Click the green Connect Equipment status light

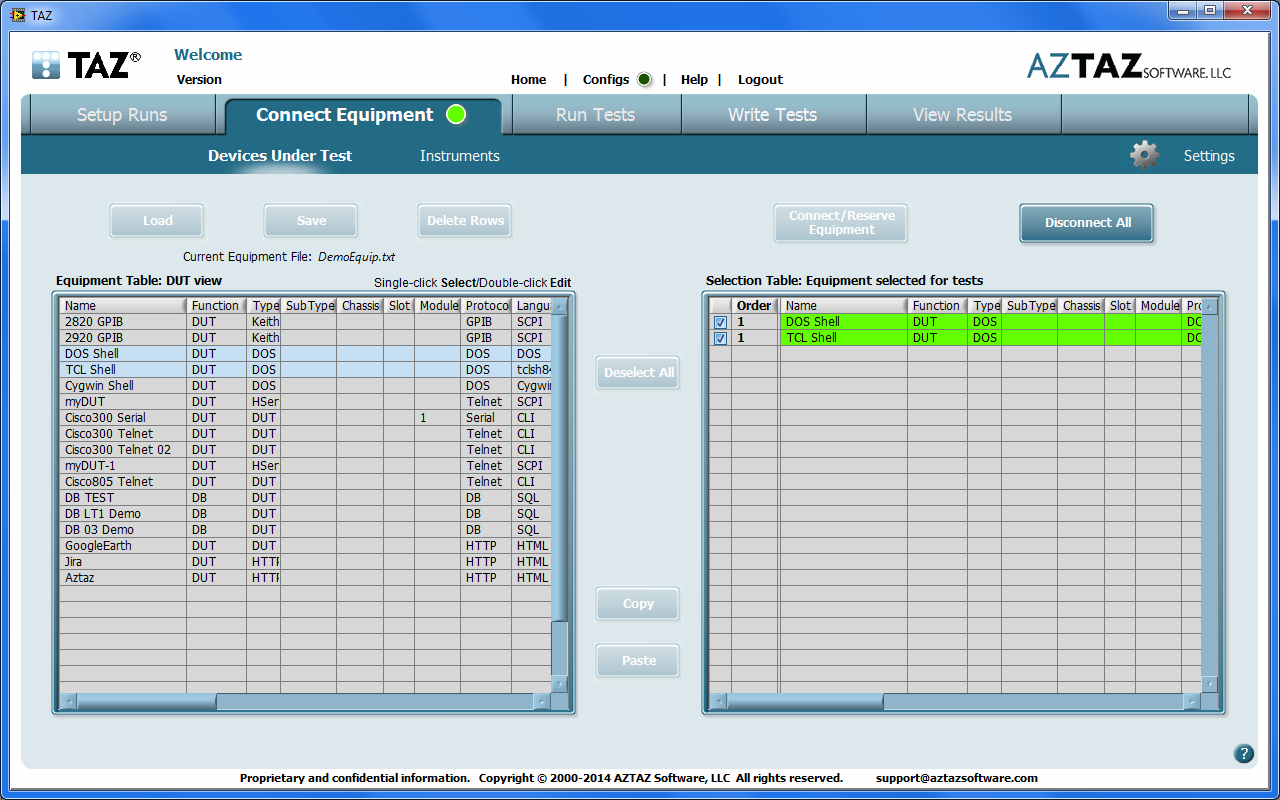(x=456, y=115)
